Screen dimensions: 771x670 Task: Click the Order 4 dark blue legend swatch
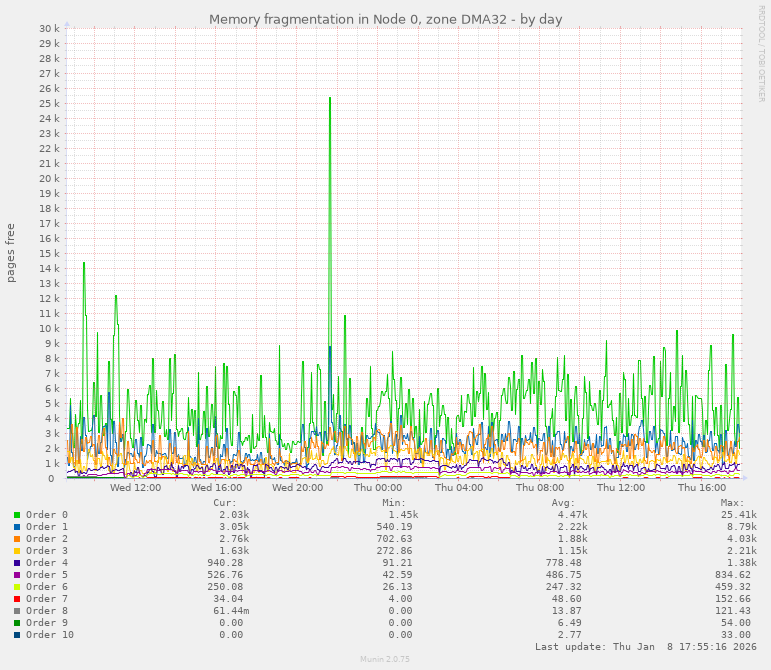point(17,563)
